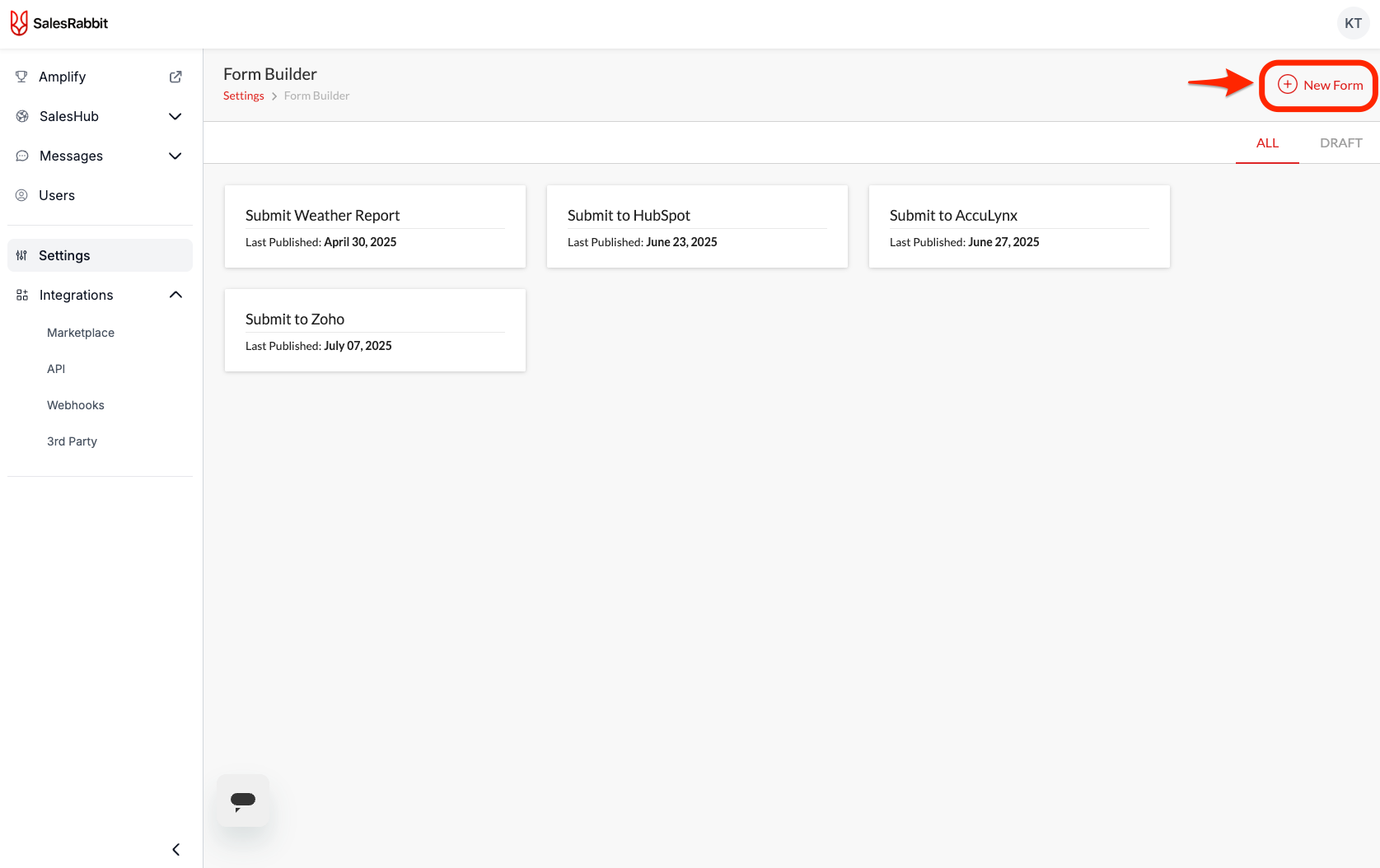The image size is (1380, 868).
Task: Select the ALL tab
Action: 1267,142
